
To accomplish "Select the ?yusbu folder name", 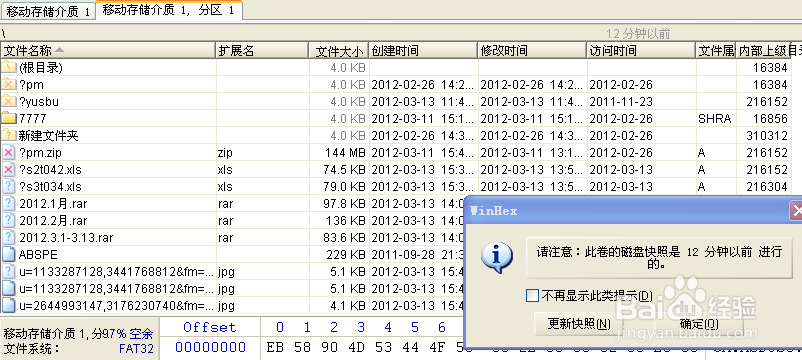I will 39,101.
